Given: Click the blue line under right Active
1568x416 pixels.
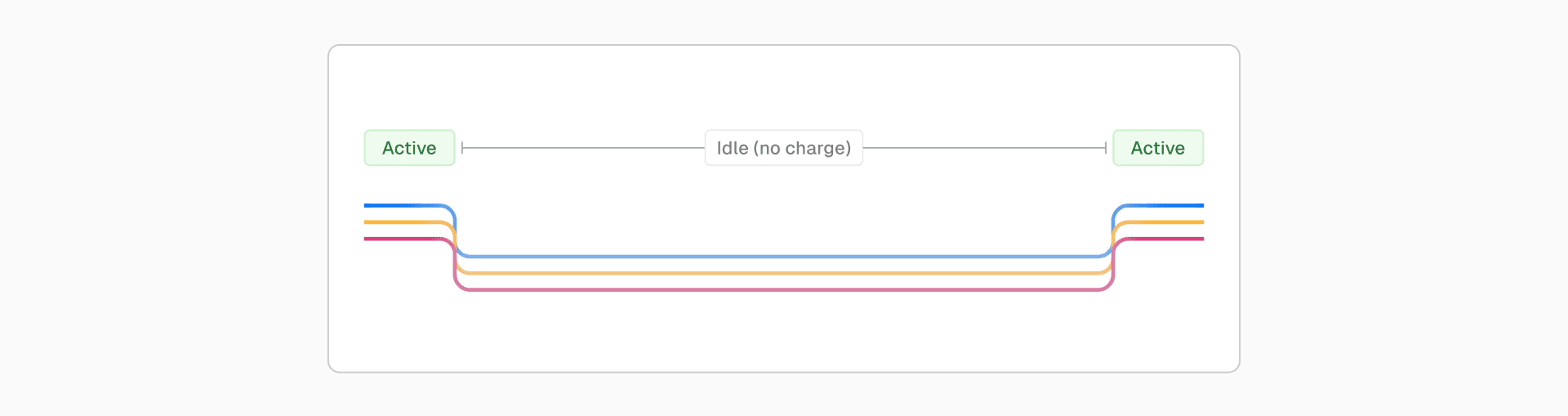Looking at the screenshot, I should coord(1168,205).
